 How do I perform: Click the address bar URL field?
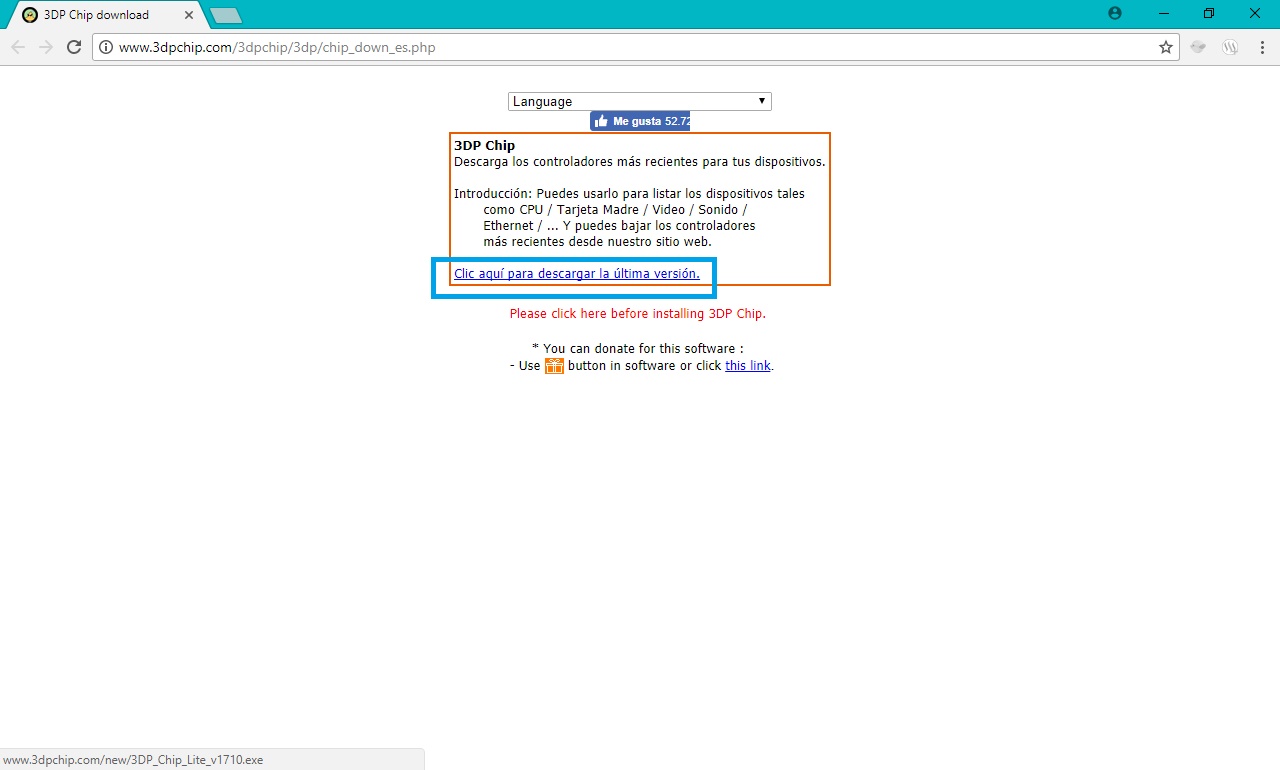(x=636, y=47)
